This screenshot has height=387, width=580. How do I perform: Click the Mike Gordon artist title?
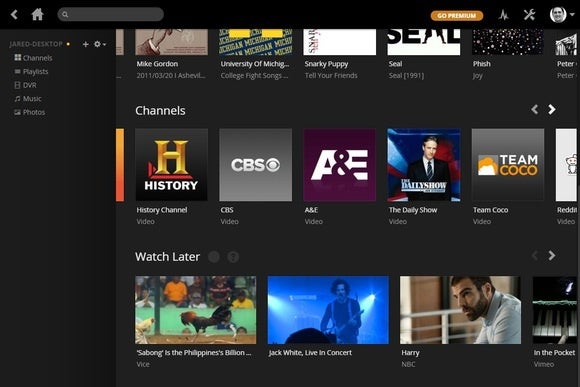click(157, 64)
